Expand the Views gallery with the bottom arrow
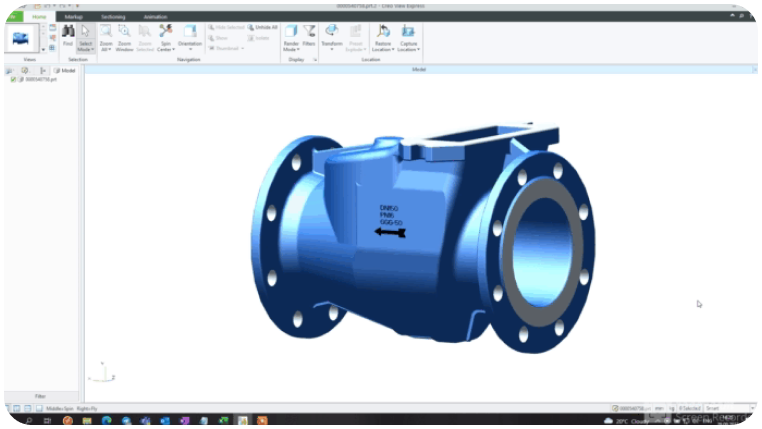The width and height of the screenshot is (762, 429). 43,49
